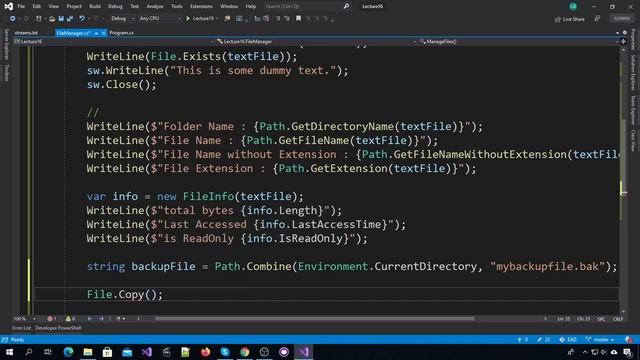640x360 pixels.
Task: Open the Build menu
Action: click(95, 7)
